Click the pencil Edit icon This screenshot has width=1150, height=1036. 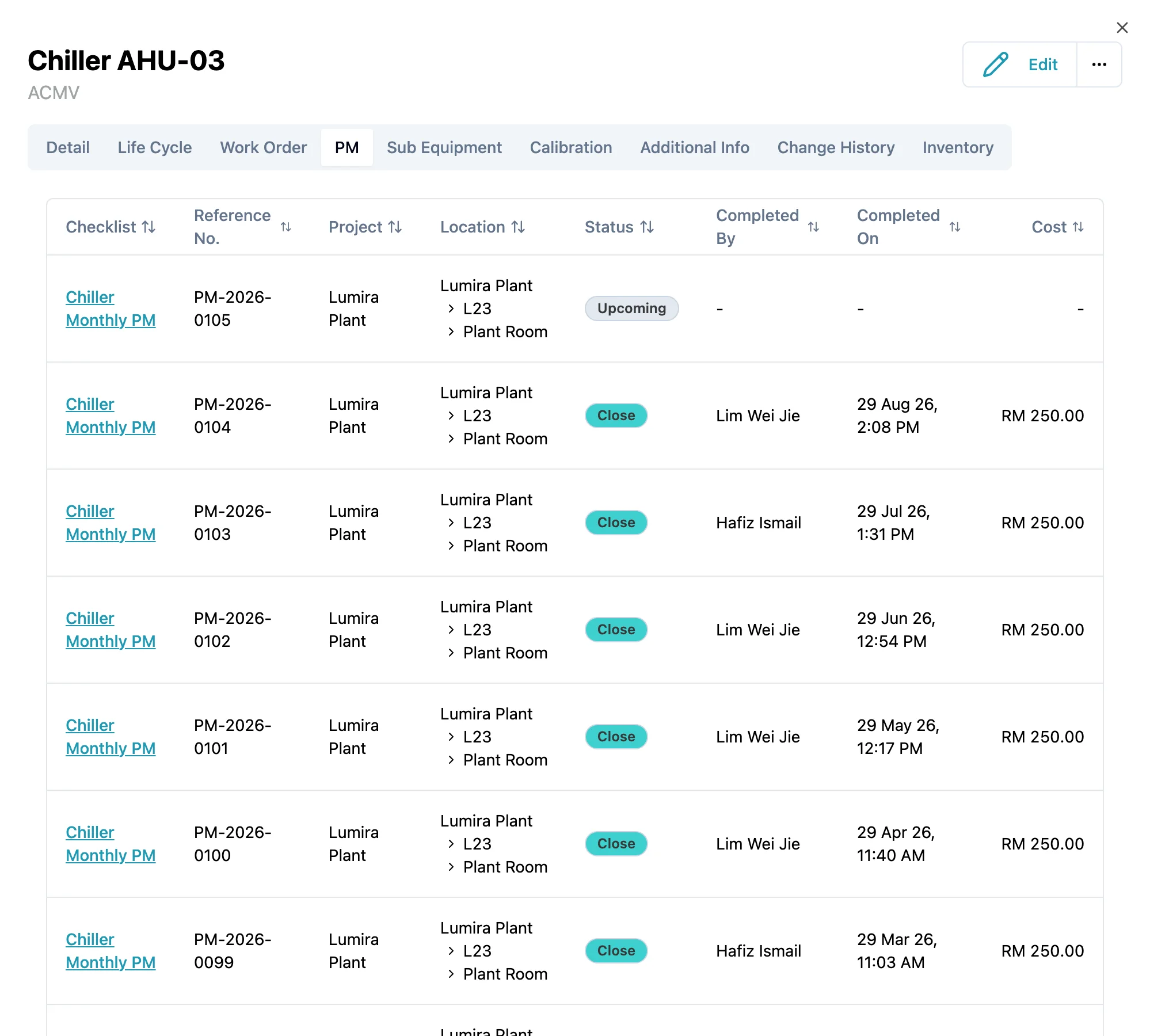(x=995, y=64)
